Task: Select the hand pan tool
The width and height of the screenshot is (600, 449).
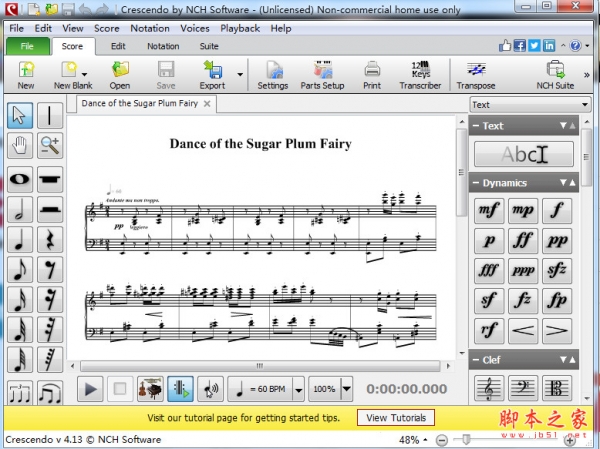Action: pyautogui.click(x=20, y=146)
